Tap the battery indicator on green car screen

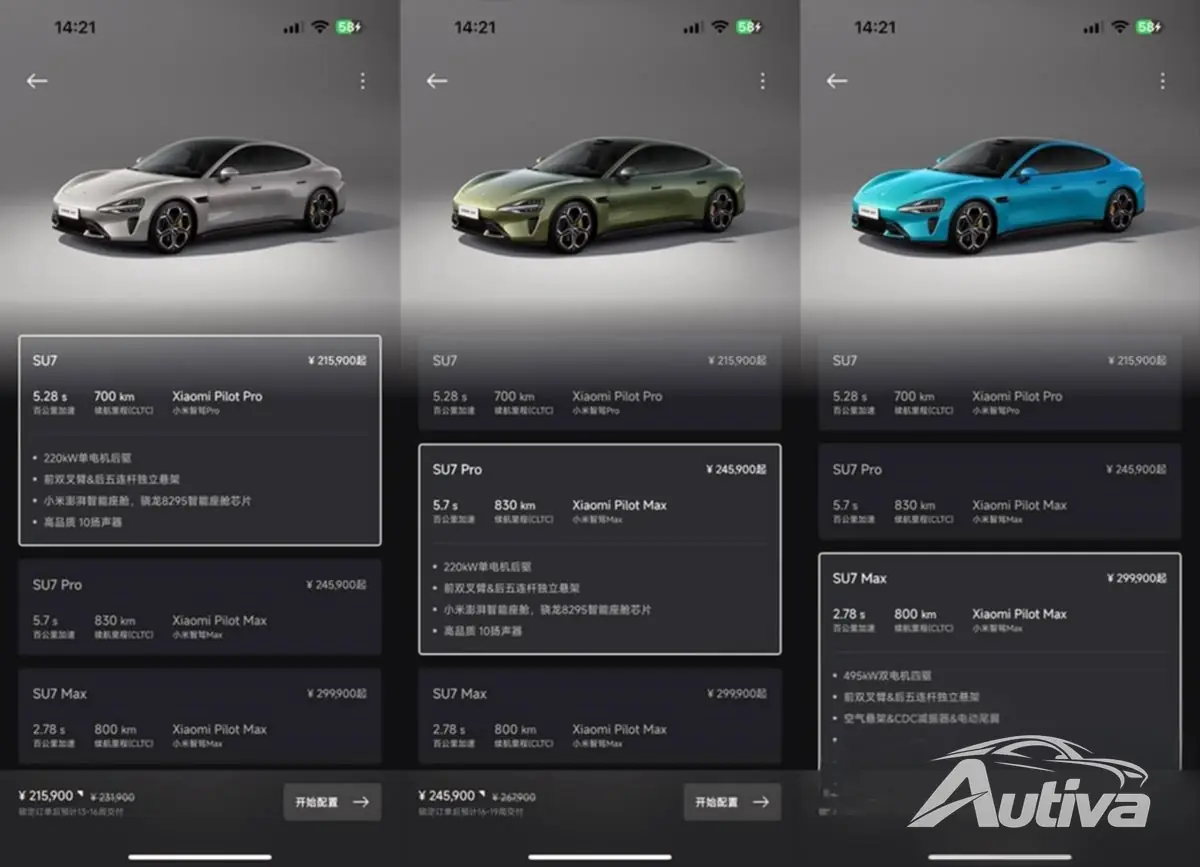(x=749, y=27)
